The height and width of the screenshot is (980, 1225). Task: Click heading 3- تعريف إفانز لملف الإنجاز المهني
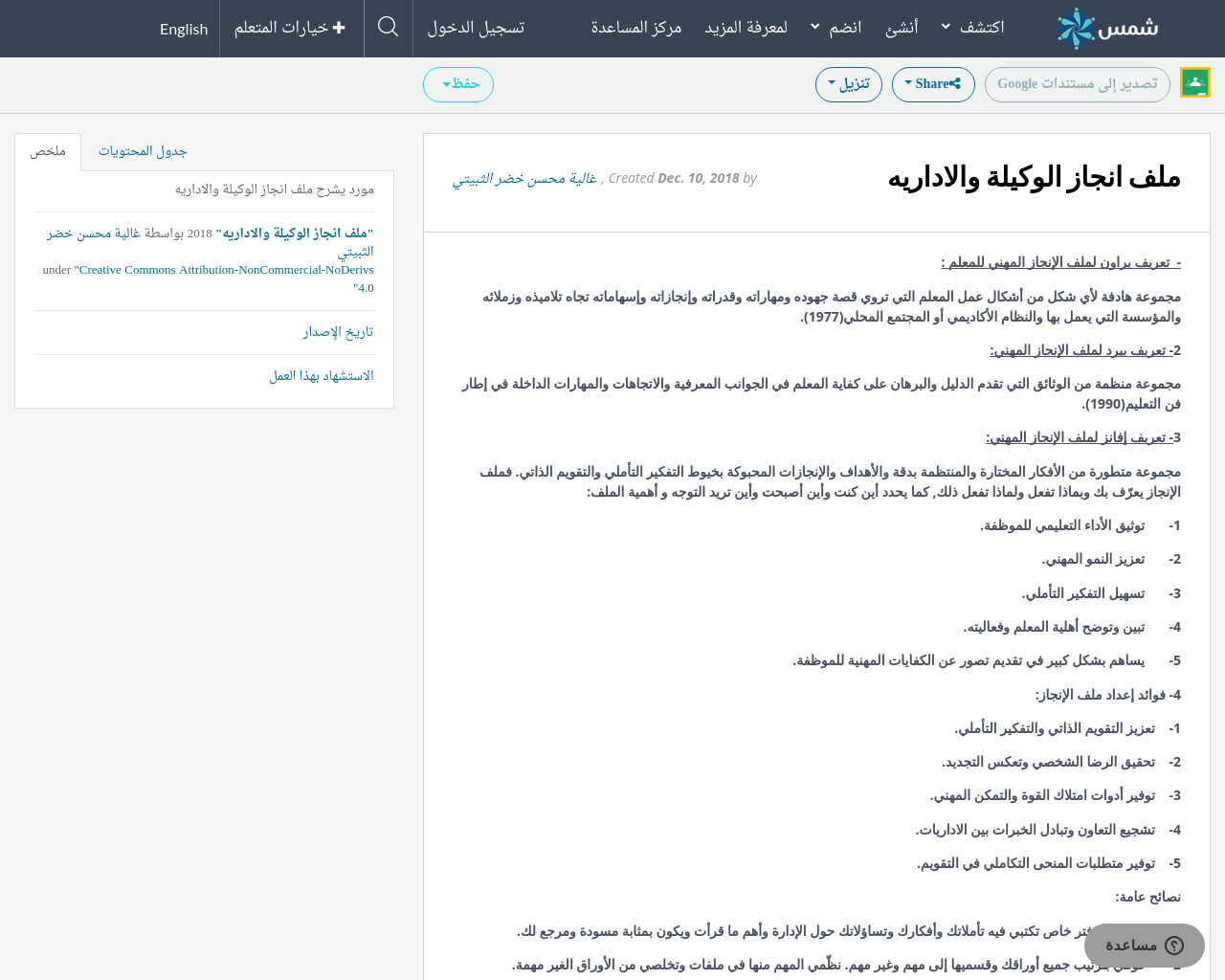click(1083, 437)
